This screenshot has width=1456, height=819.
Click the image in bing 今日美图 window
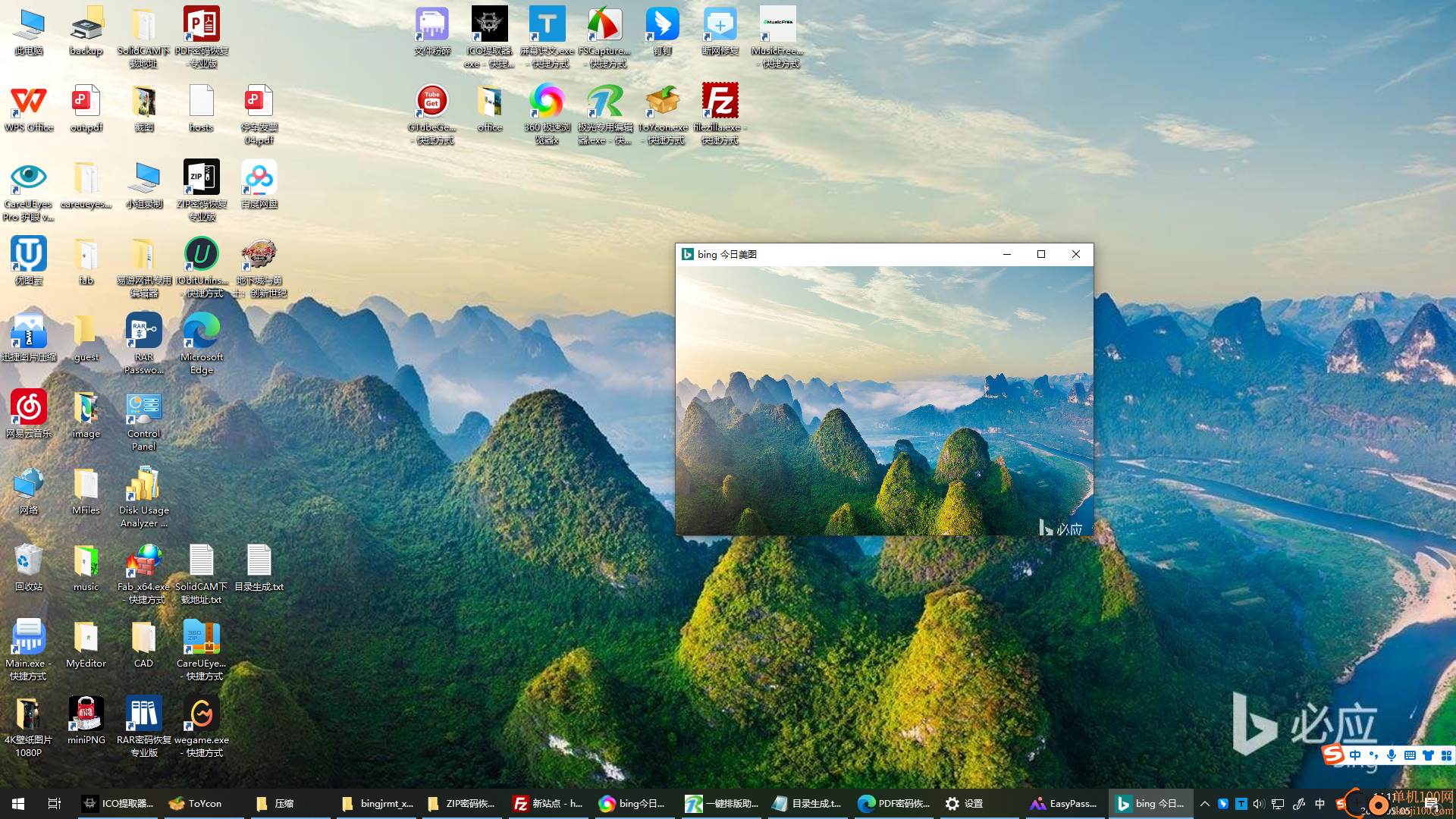[x=884, y=401]
